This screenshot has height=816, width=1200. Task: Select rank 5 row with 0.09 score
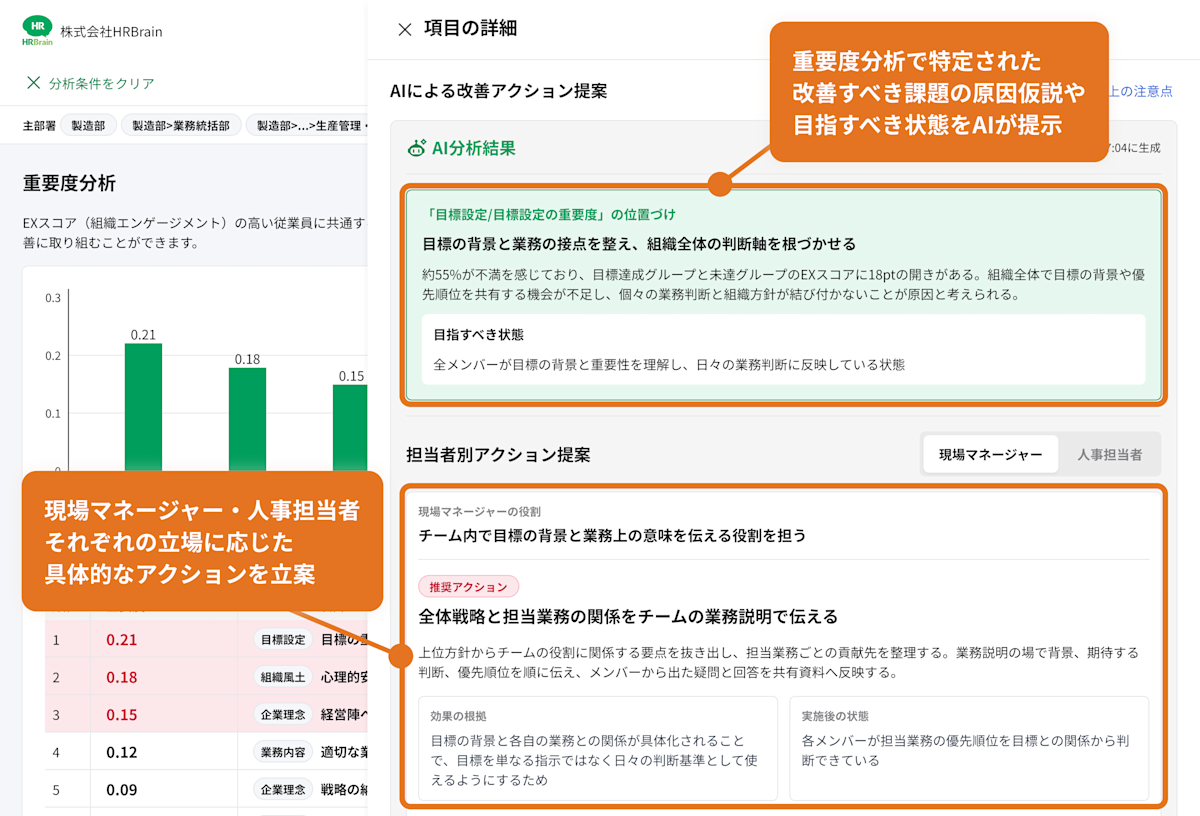click(206, 790)
